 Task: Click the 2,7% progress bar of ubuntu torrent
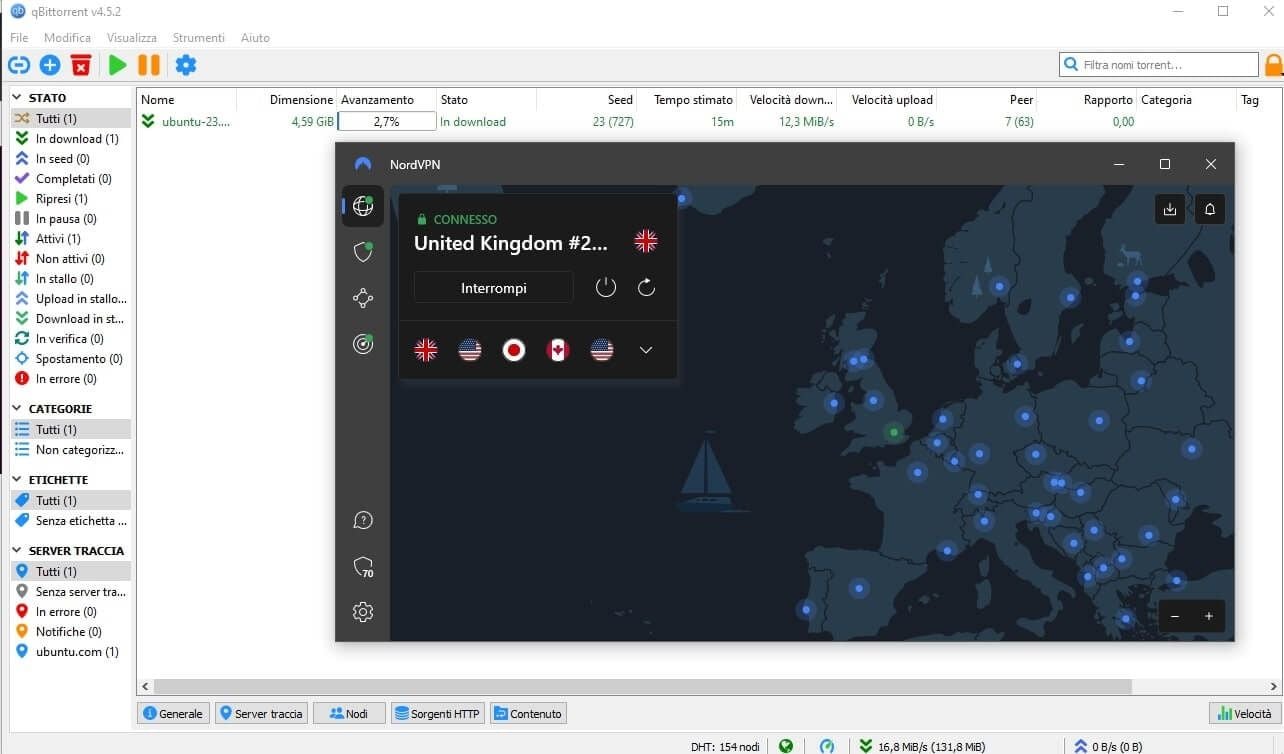(387, 122)
